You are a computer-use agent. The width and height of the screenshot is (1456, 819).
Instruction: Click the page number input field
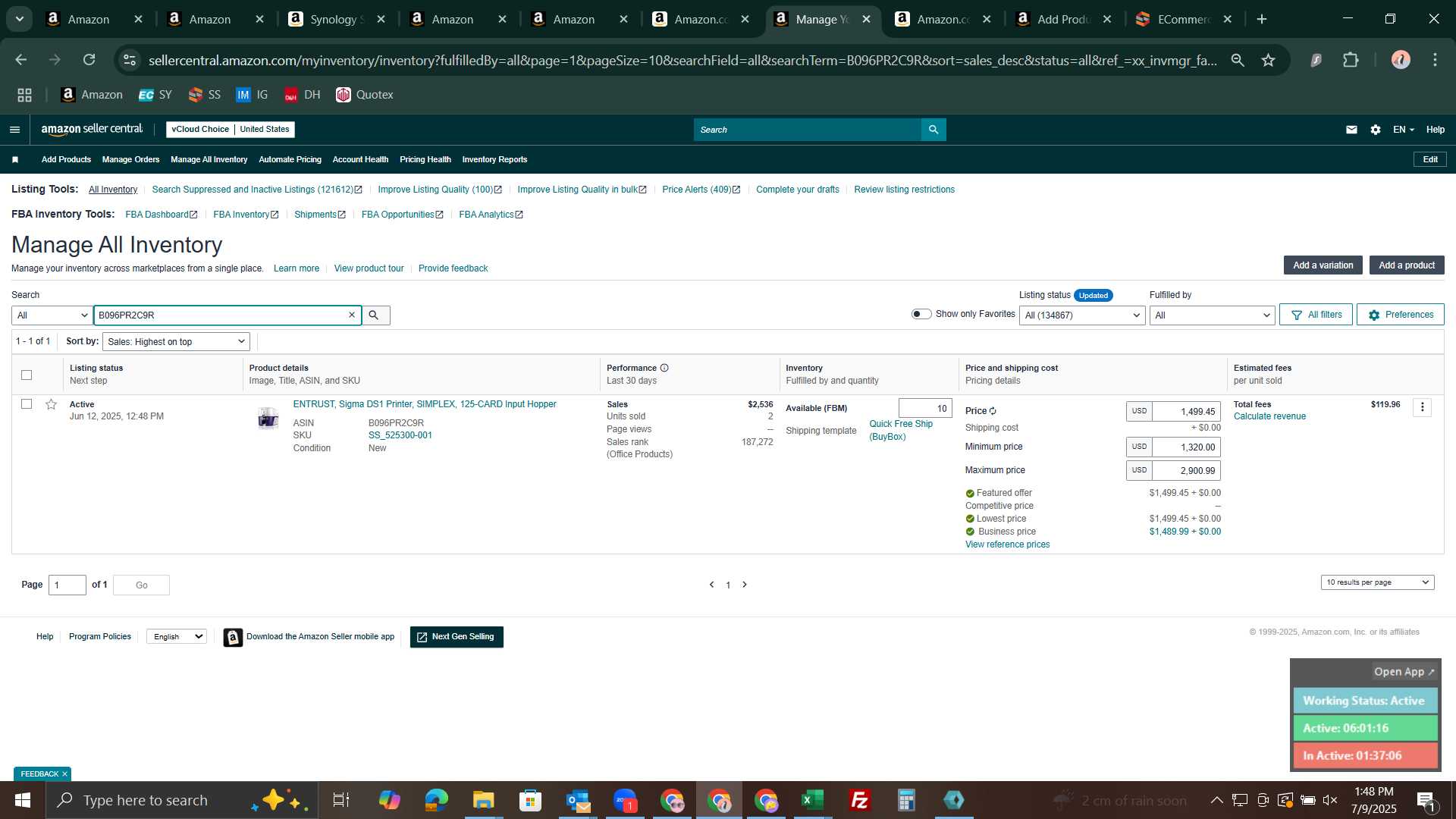click(x=67, y=585)
